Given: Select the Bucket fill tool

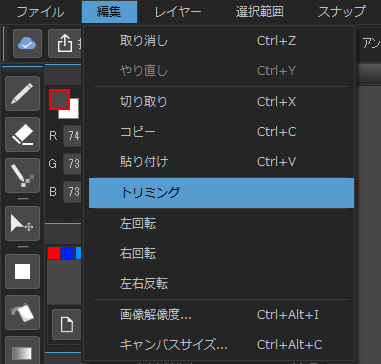Looking at the screenshot, I should 23,312.
